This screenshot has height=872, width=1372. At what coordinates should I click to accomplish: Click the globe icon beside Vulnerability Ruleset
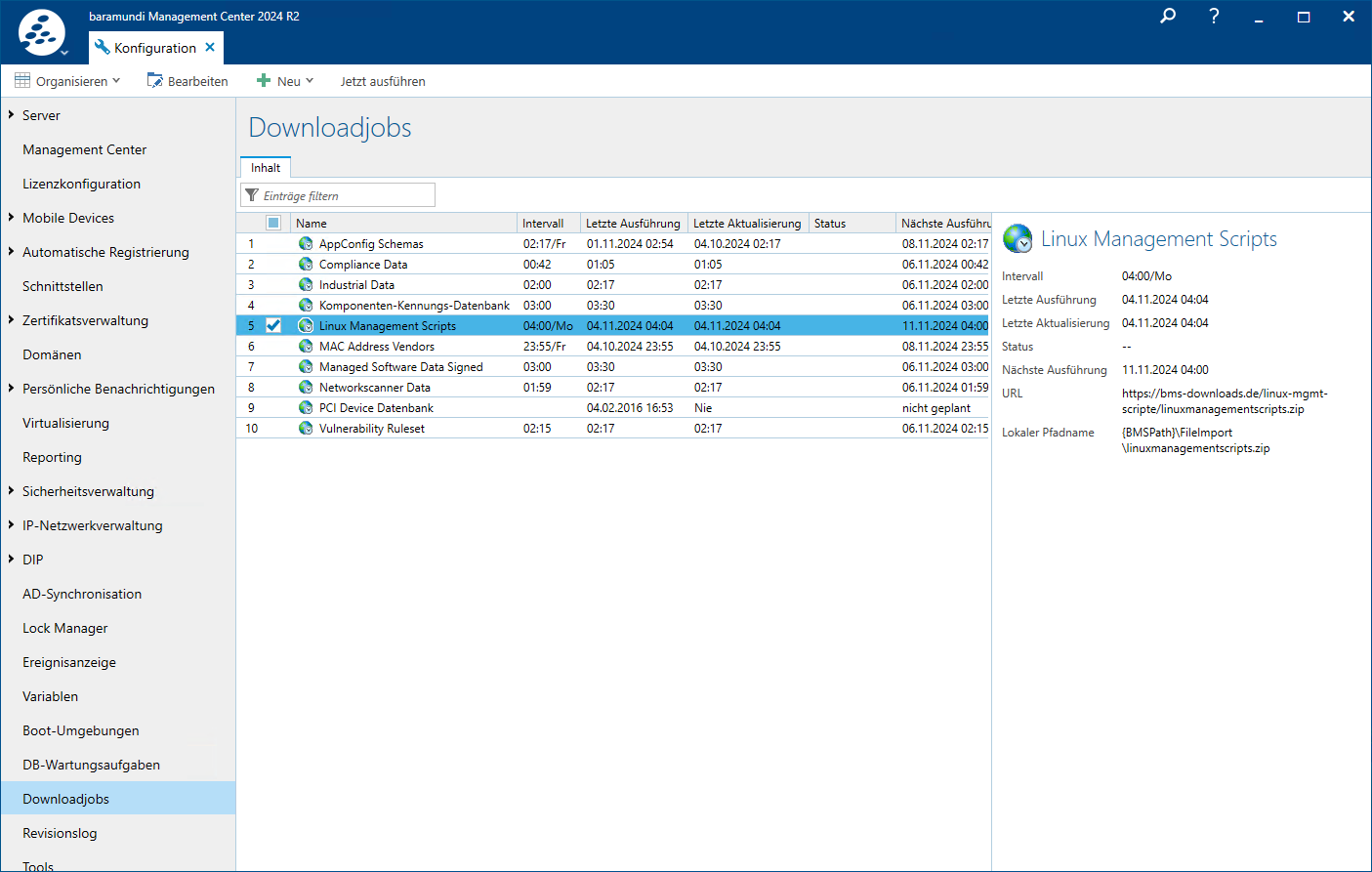tap(306, 429)
